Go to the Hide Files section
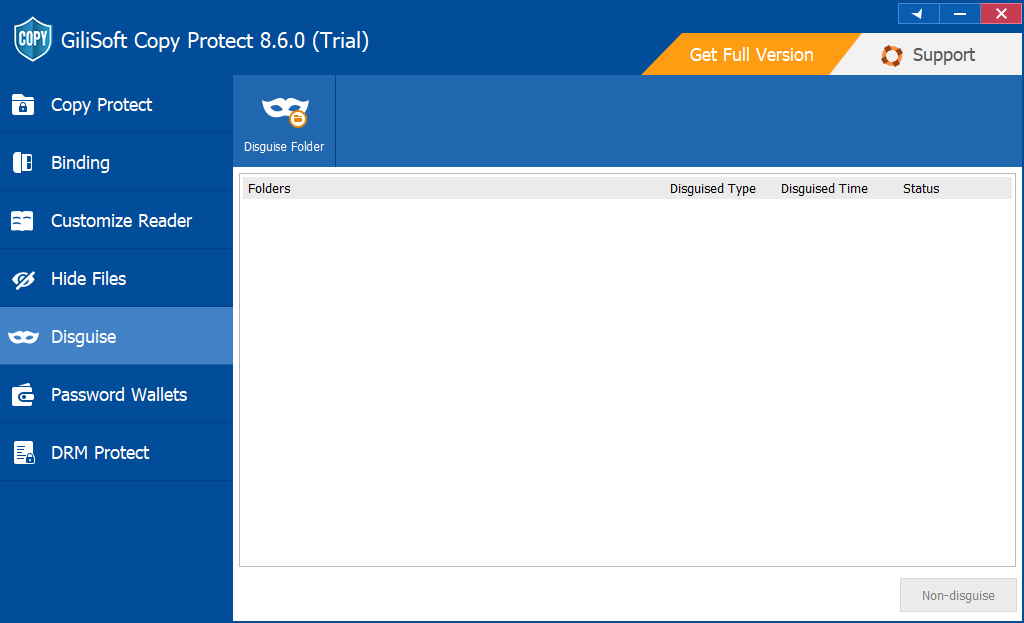The height and width of the screenshot is (623, 1024). point(116,279)
